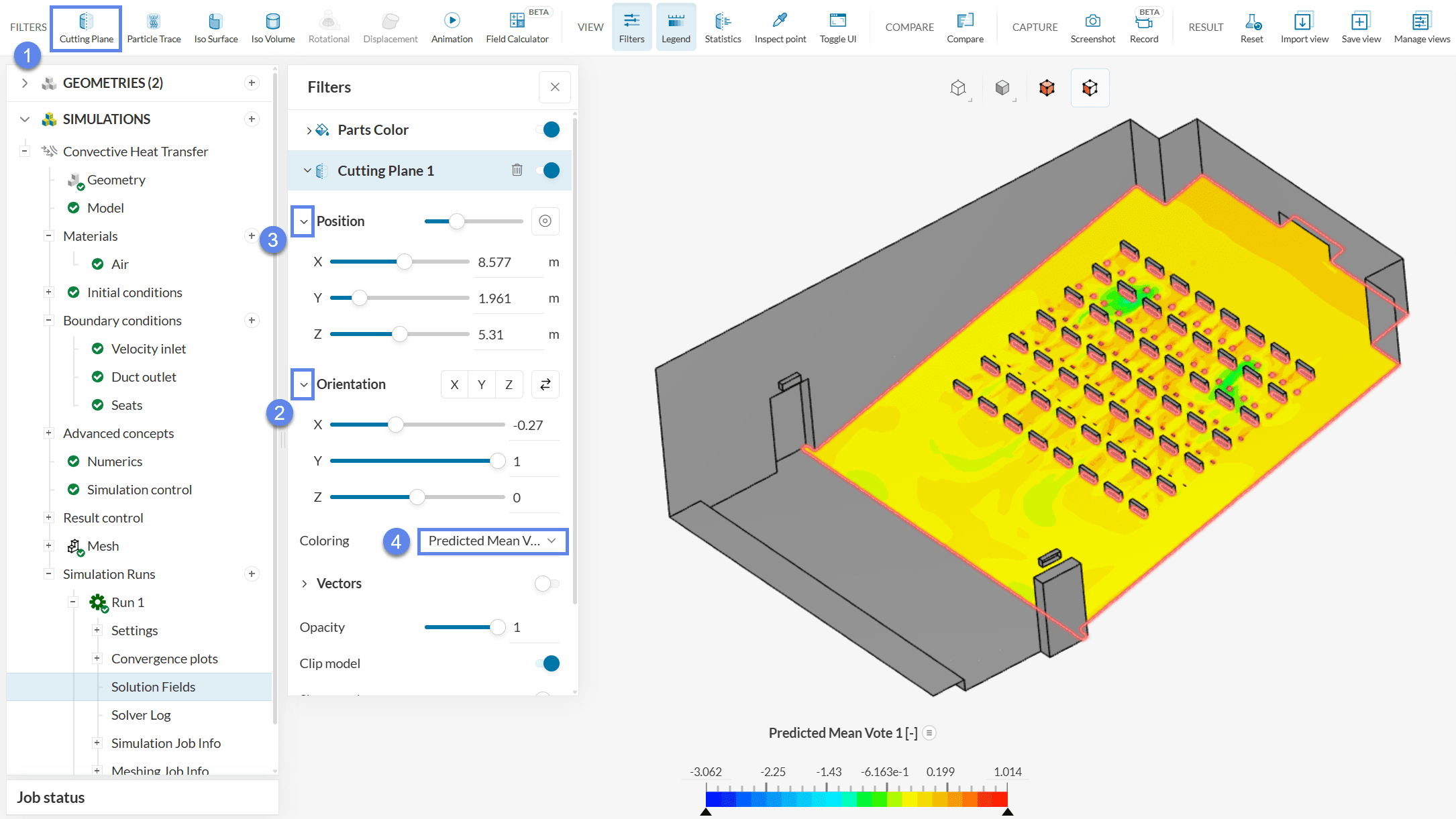Collapse the Position section chevron
1456x819 pixels.
(x=303, y=221)
